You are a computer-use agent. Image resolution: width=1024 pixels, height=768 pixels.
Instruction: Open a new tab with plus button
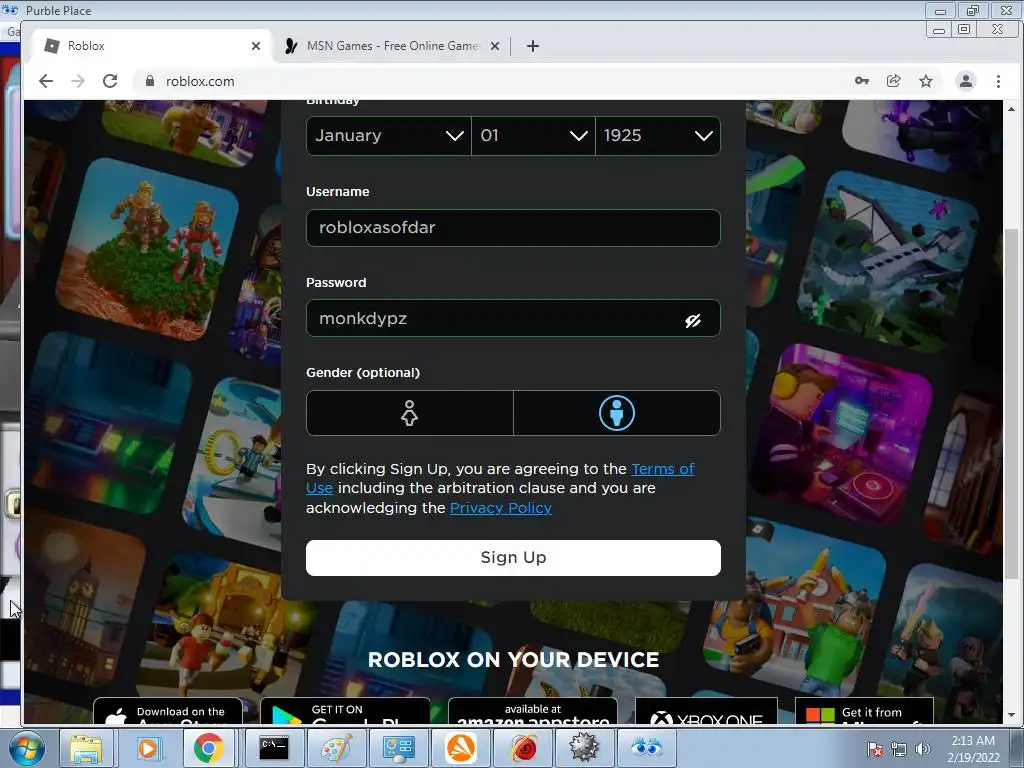(533, 46)
